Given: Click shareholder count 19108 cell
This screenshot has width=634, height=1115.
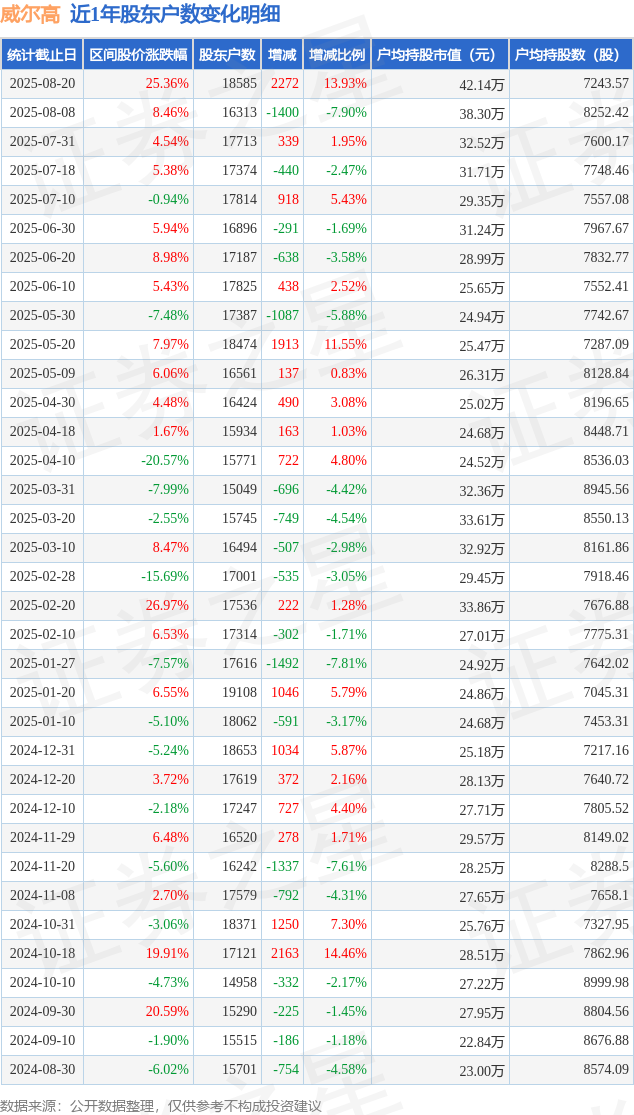Looking at the screenshot, I should click(x=239, y=693).
